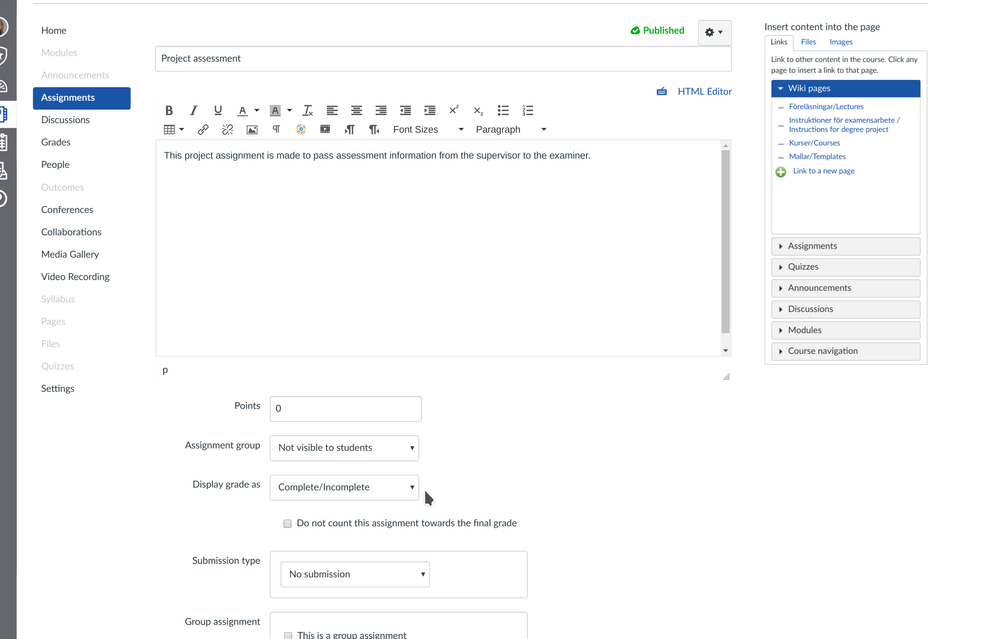
Task: Insert link to Instructions for degree project
Action: (844, 125)
